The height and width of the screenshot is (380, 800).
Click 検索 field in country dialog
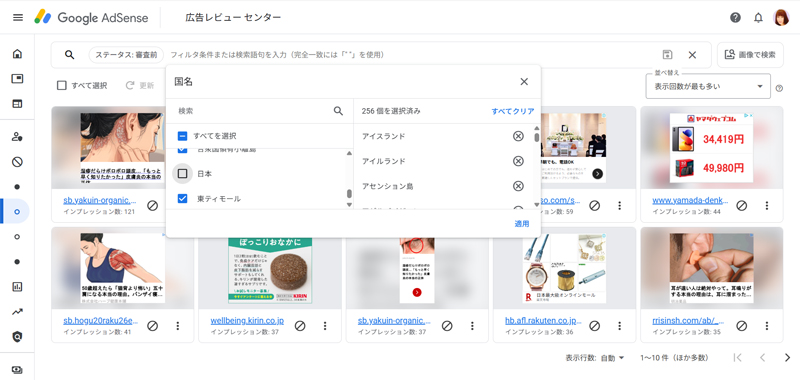(x=254, y=111)
